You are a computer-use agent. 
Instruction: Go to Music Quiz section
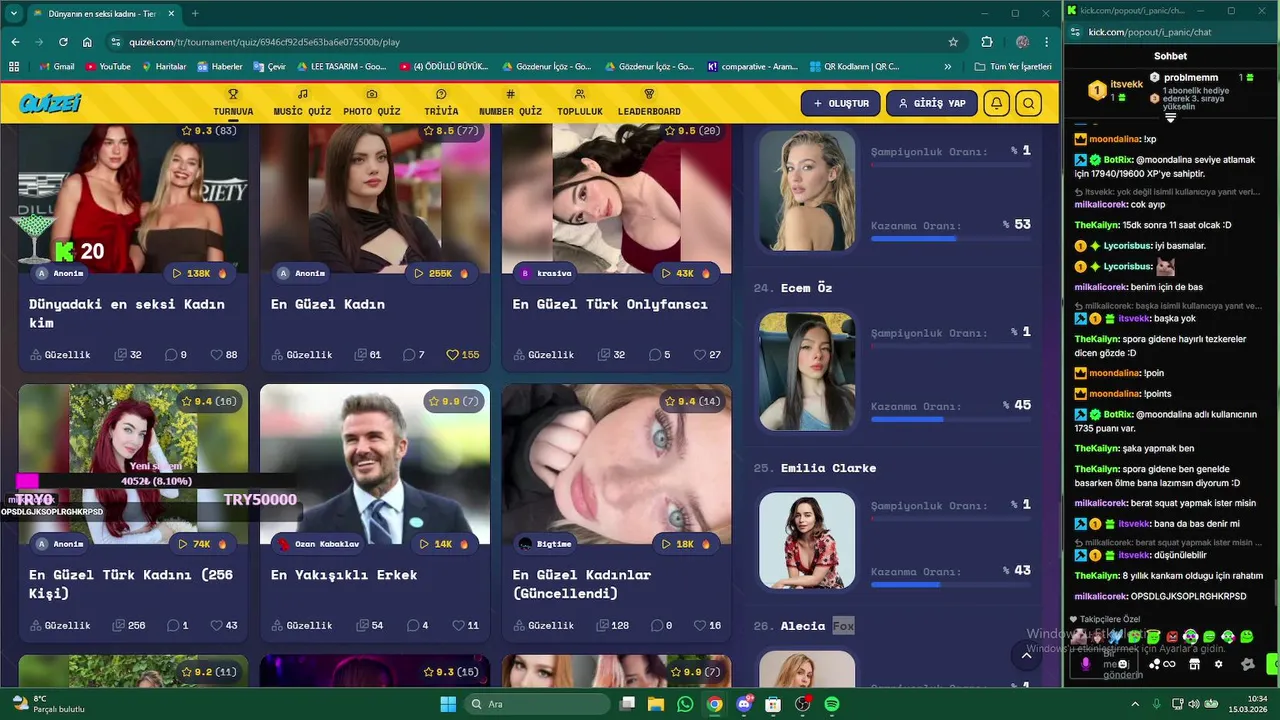[302, 103]
